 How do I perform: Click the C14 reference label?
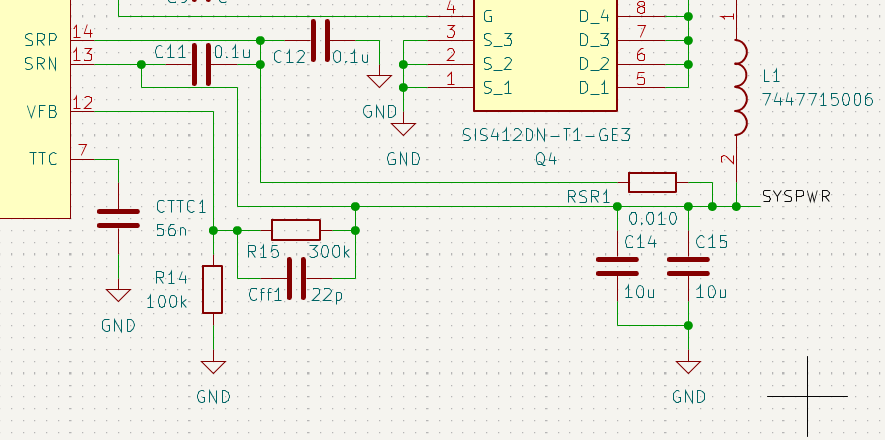click(x=641, y=242)
